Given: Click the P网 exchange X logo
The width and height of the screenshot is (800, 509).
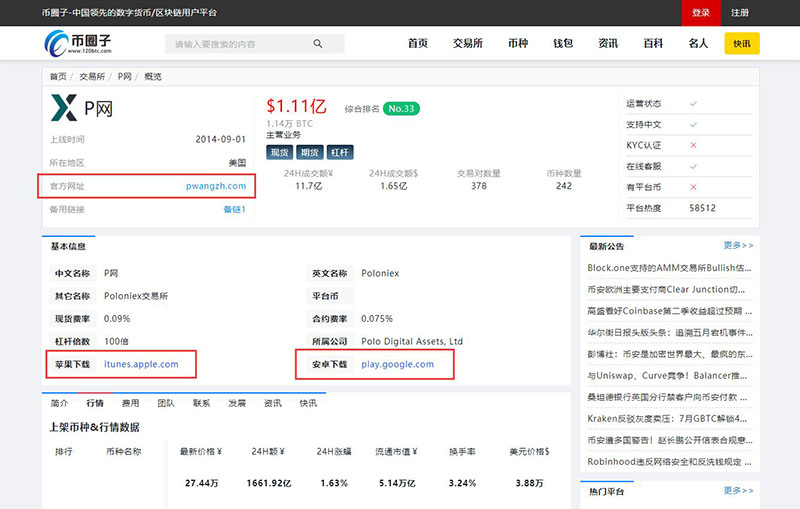Looking at the screenshot, I should point(64,108).
